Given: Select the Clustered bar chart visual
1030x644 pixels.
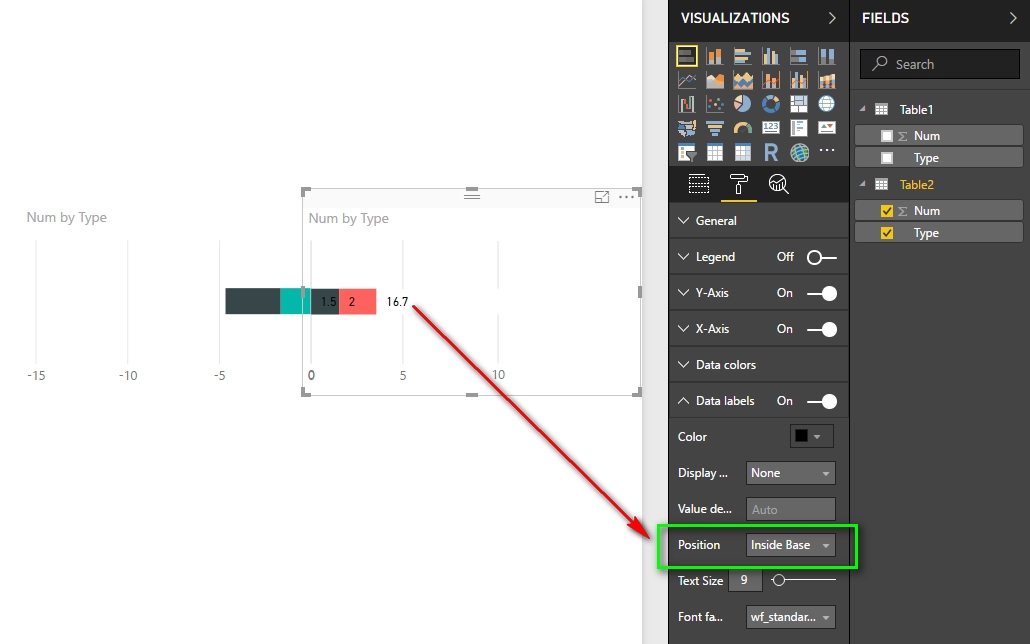Looking at the screenshot, I should [743, 56].
